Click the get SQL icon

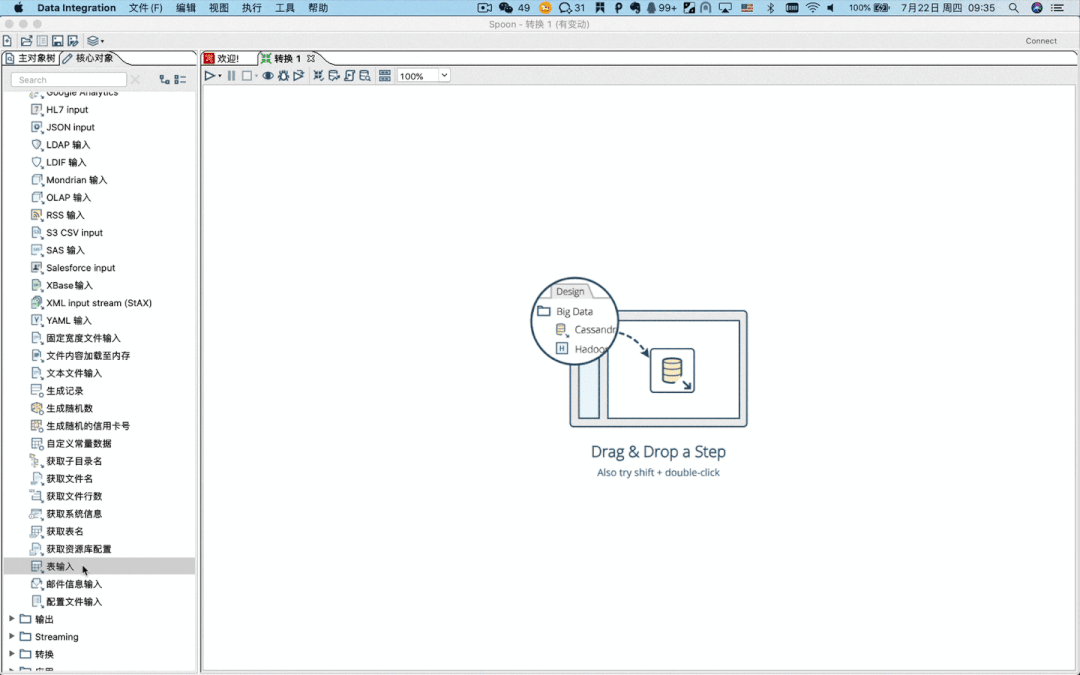[x=349, y=76]
